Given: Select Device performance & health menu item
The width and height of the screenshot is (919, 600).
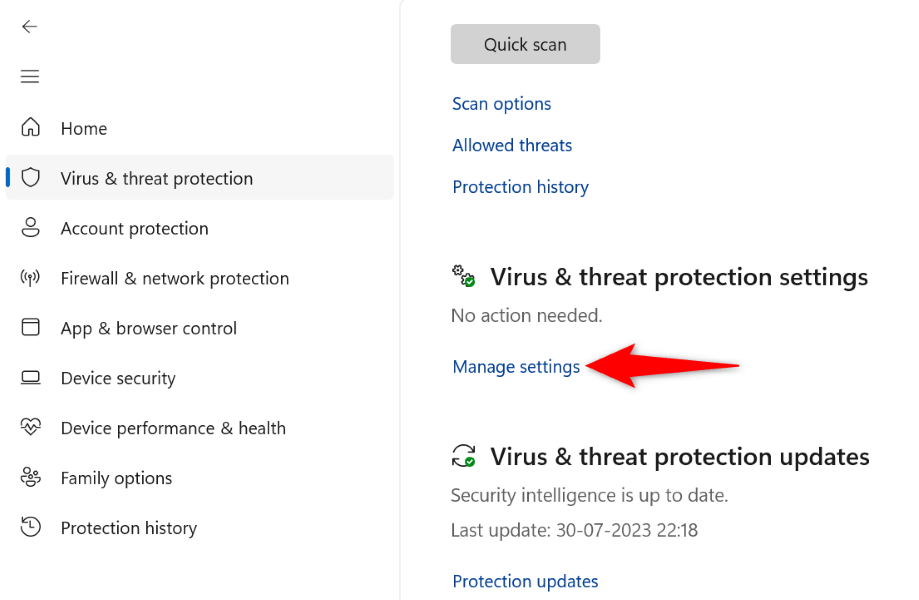Looking at the screenshot, I should (173, 428).
